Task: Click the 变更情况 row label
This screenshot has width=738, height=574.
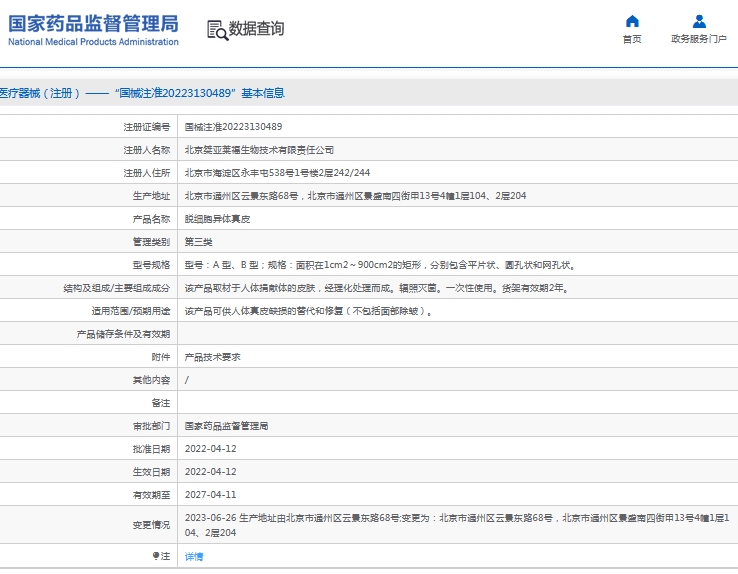Action: tap(151, 525)
